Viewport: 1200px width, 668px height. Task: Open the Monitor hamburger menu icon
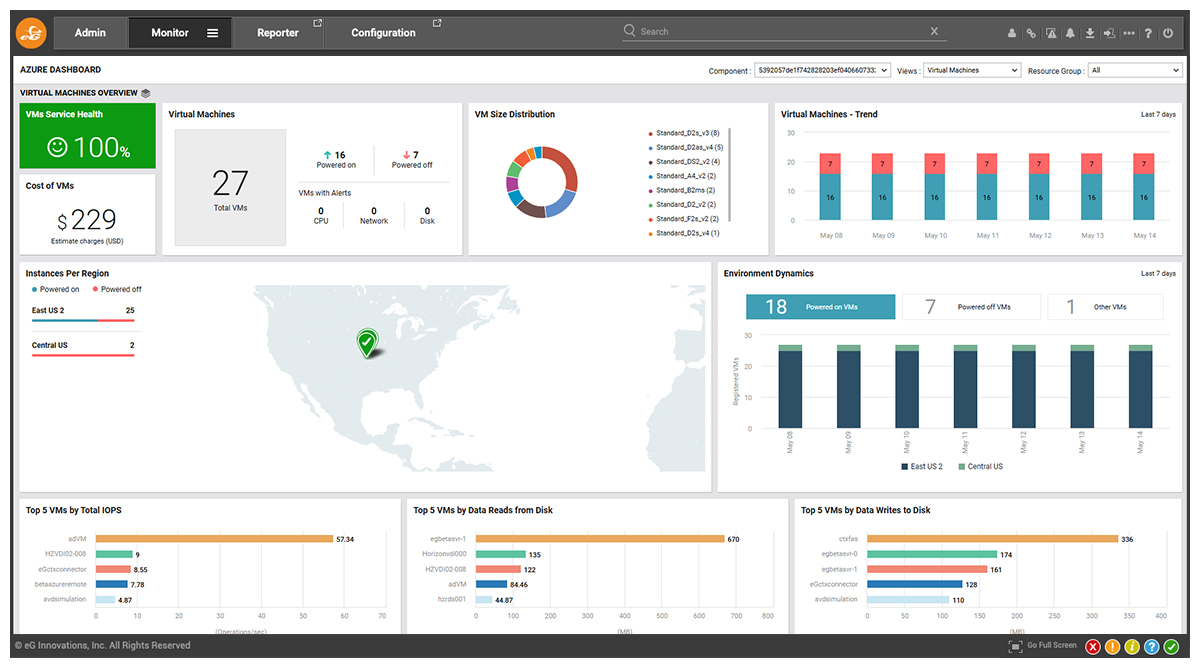click(x=212, y=33)
